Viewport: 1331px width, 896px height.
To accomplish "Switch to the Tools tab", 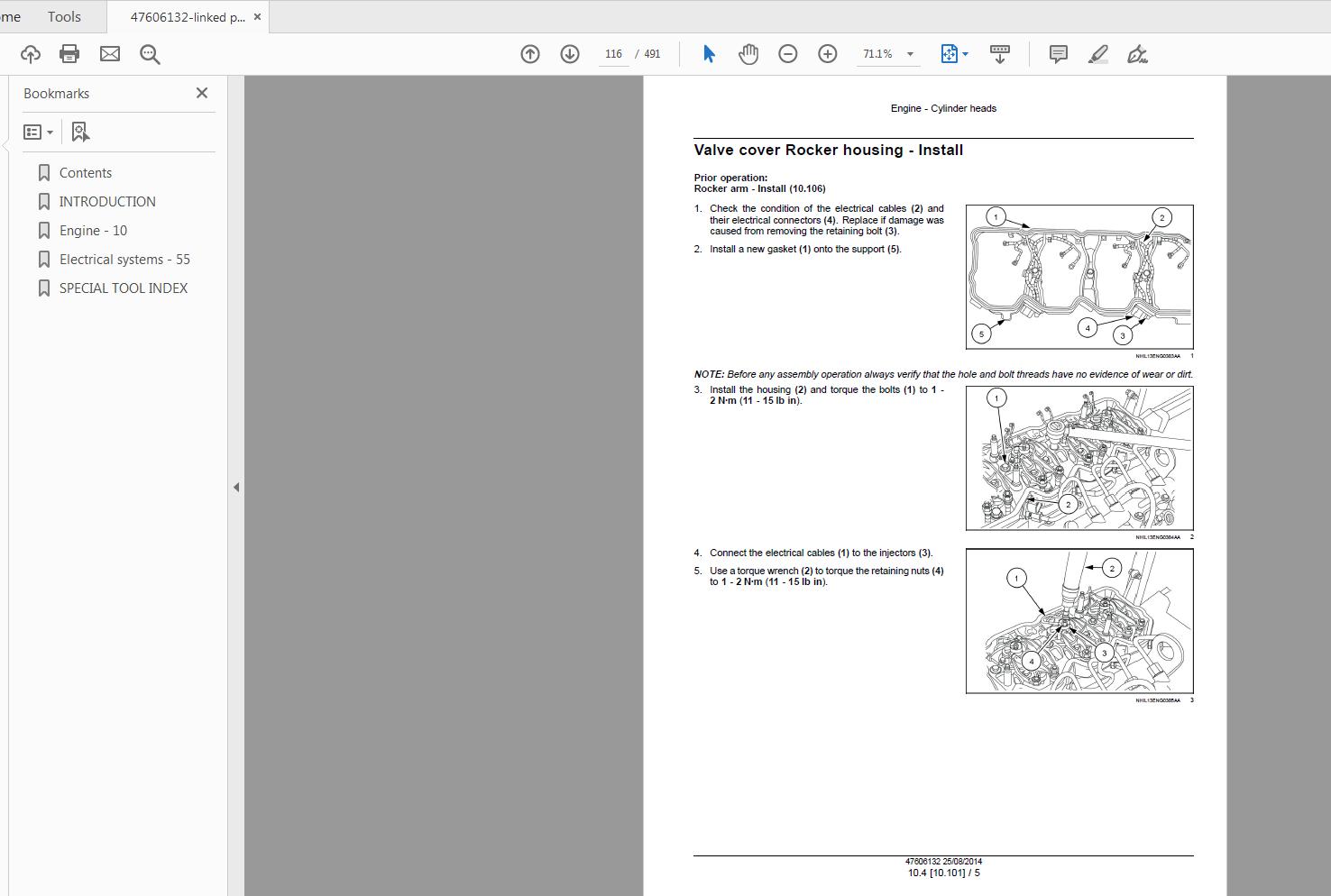I will click(x=64, y=17).
